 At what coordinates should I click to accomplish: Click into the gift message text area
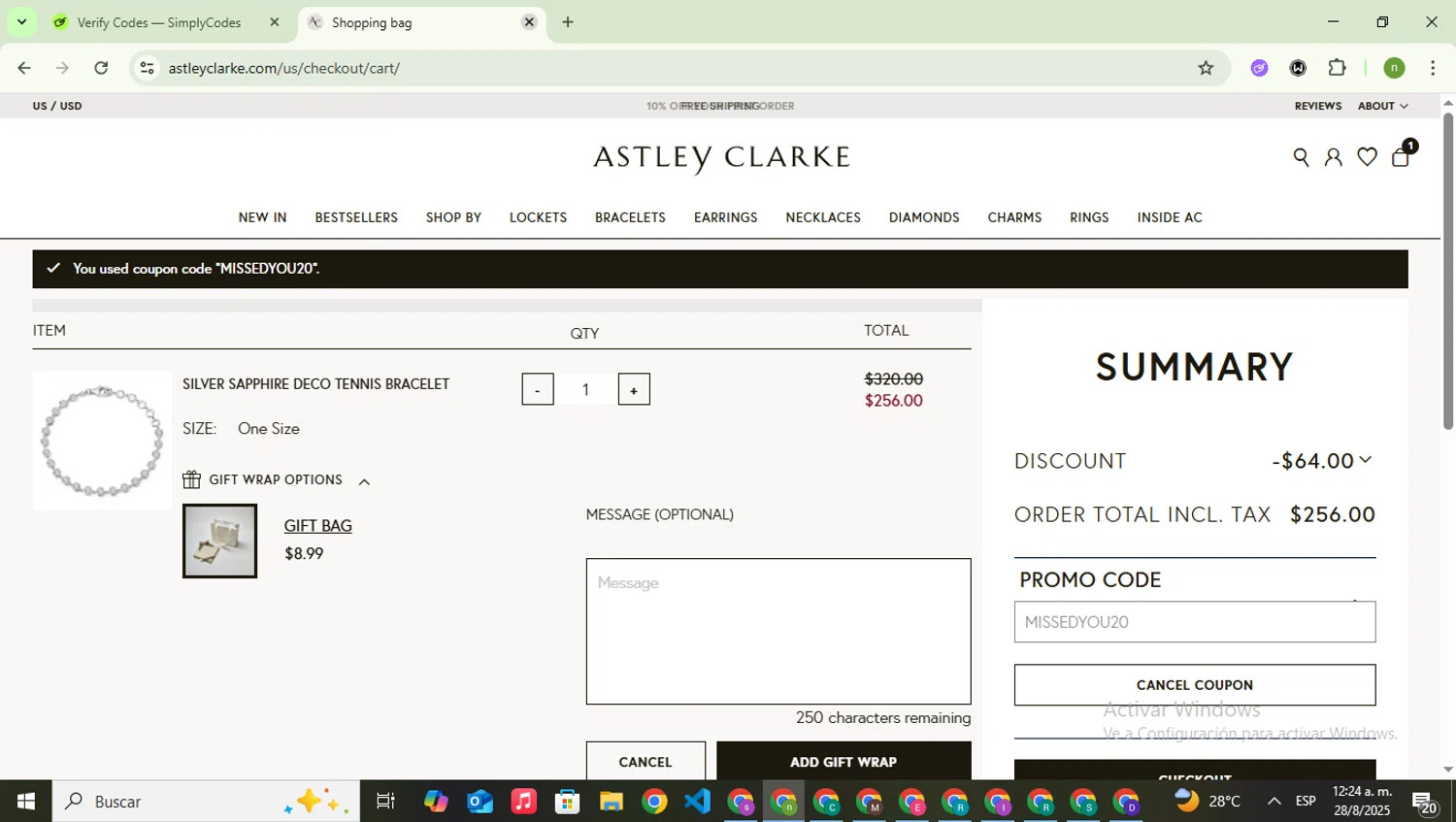click(x=778, y=631)
